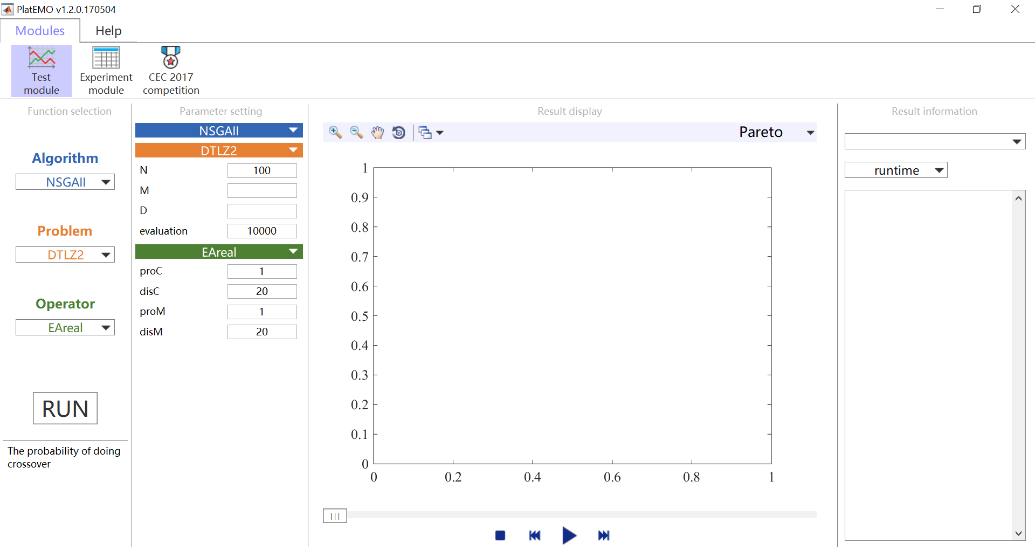Select the zoom out tool
Screen dimensions: 1035x550
[356, 132]
